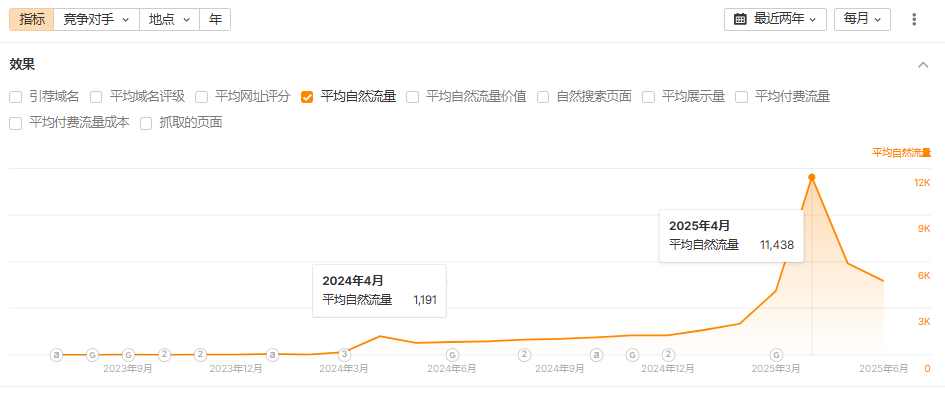
Task: Open the 最近两年 date range dropdown
Action: point(775,19)
